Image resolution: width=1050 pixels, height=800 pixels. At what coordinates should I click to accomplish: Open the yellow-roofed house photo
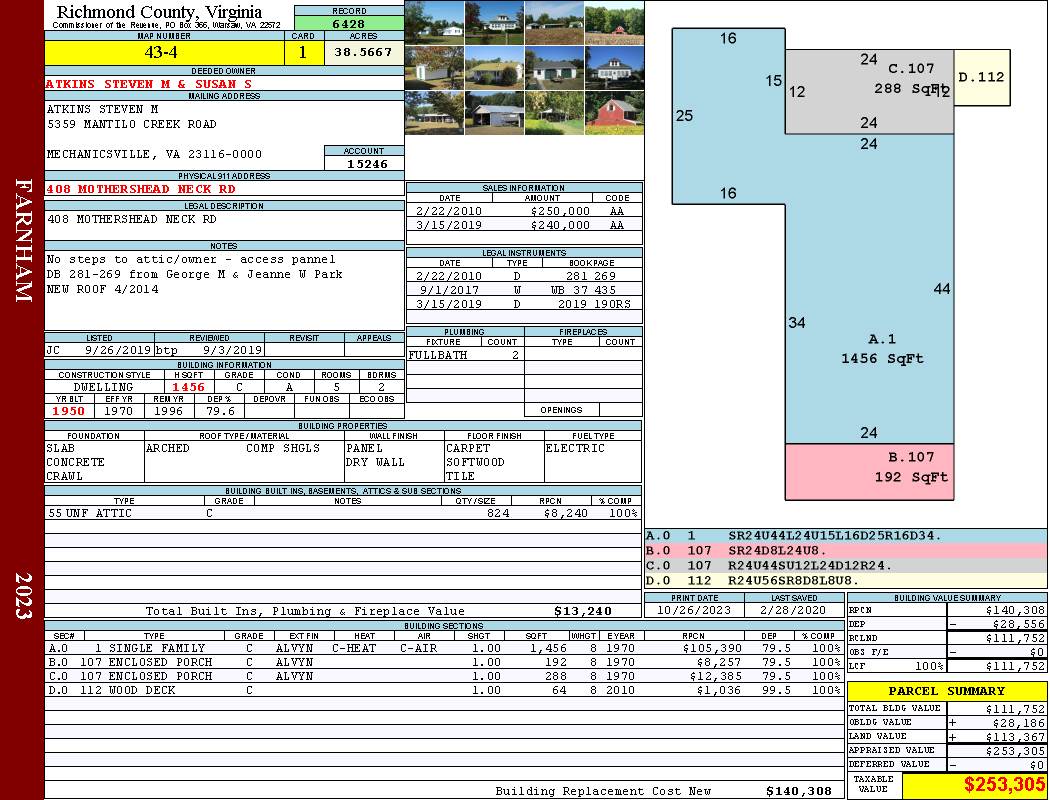point(494,68)
